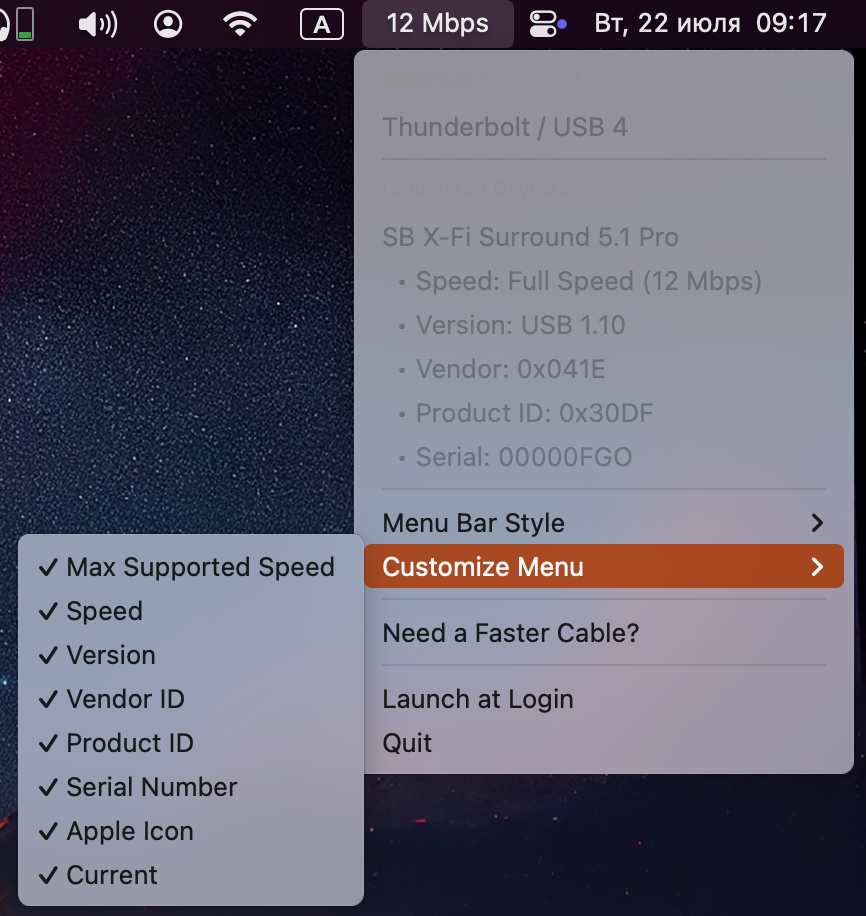Open Need a Faster Cable? link
This screenshot has height=916, width=866.
point(604,633)
